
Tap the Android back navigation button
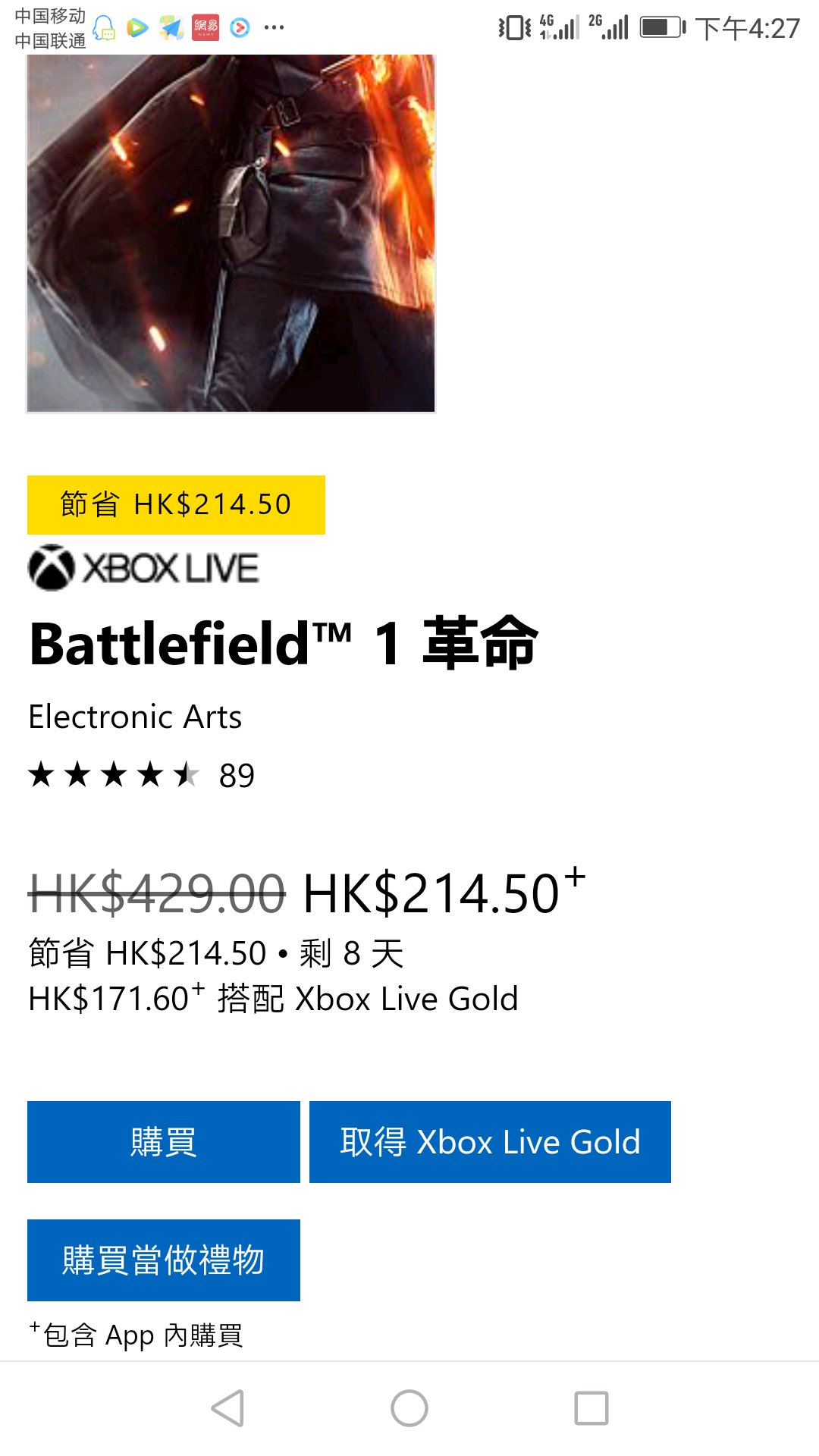(227, 1408)
